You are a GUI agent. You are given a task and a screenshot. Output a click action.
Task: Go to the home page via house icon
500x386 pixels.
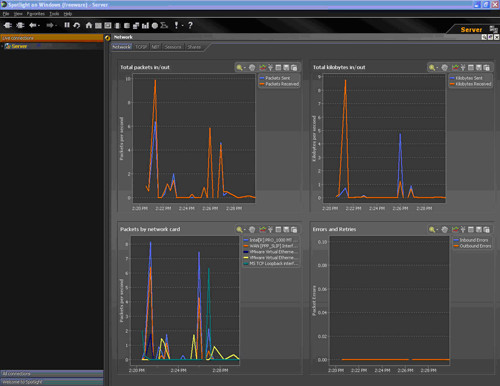click(89, 25)
